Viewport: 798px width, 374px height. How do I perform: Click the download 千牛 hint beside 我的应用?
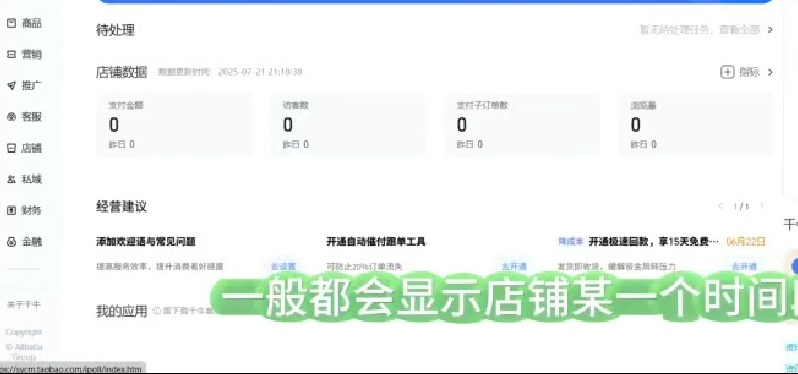(183, 310)
